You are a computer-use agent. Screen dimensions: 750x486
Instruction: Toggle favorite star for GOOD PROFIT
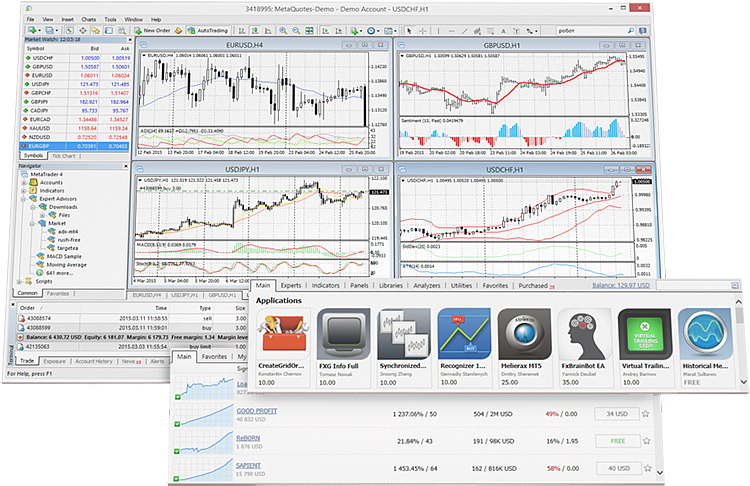[646, 414]
